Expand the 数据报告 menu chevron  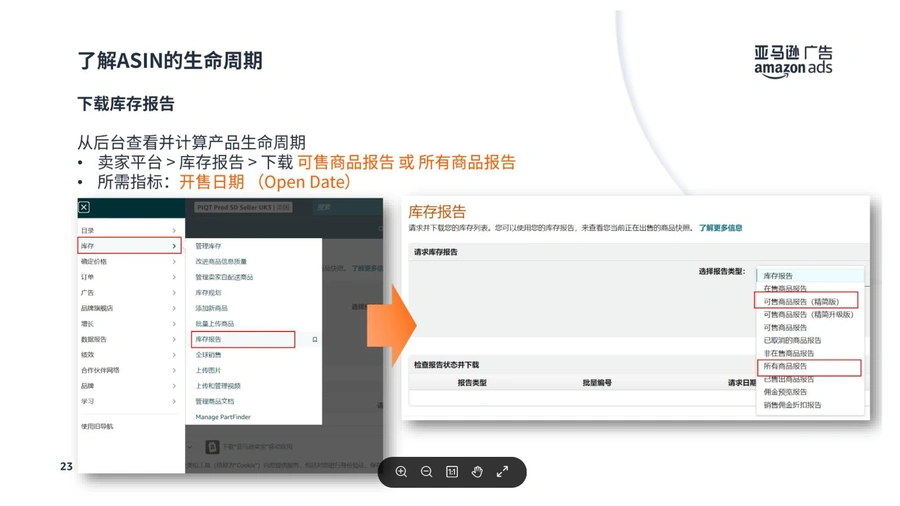[x=174, y=339]
